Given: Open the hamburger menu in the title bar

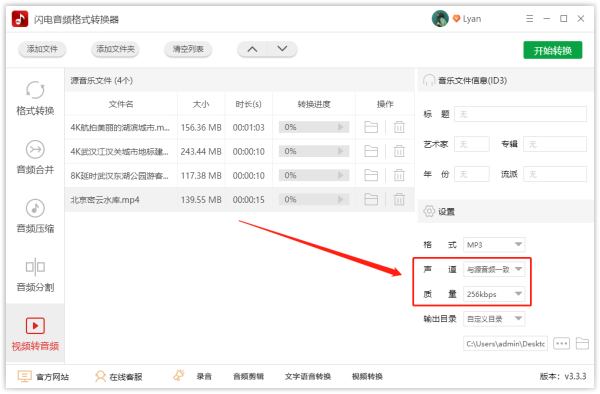Looking at the screenshot, I should tap(530, 18).
